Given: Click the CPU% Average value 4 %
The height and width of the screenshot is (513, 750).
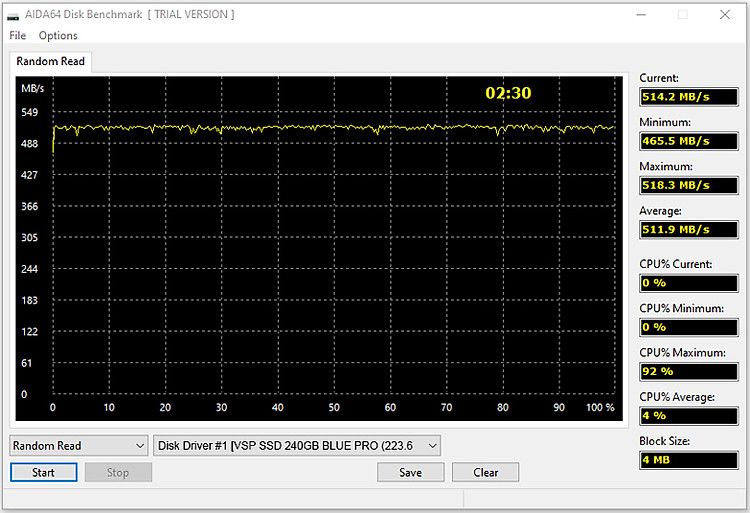Looking at the screenshot, I should point(689,416).
